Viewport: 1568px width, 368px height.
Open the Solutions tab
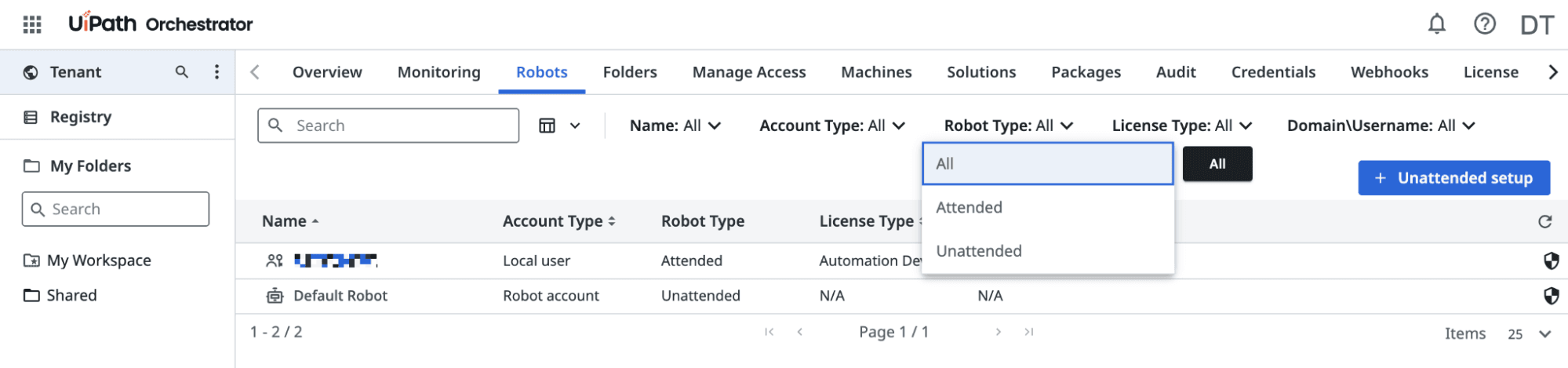(981, 72)
